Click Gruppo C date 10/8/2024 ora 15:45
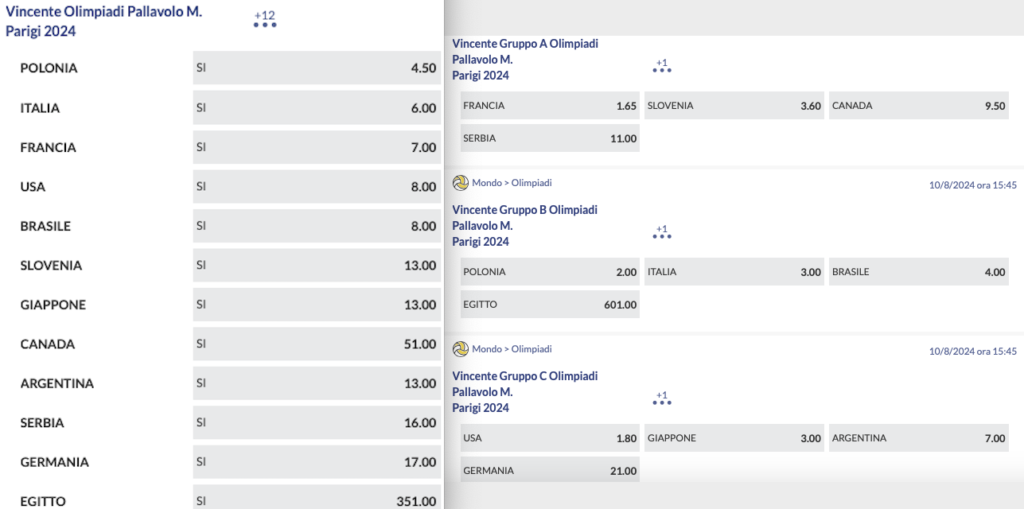The image size is (1024, 509). [x=973, y=351]
